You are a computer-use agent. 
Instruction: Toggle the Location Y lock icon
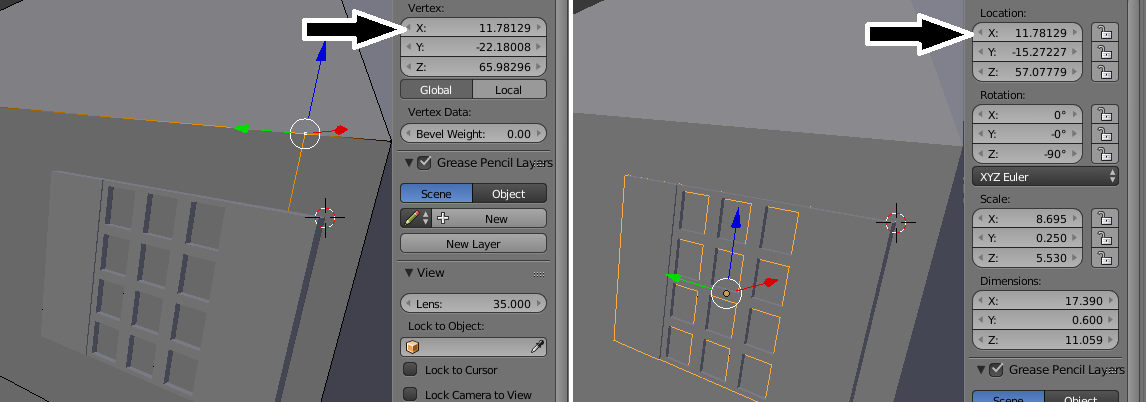[x=1104, y=53]
